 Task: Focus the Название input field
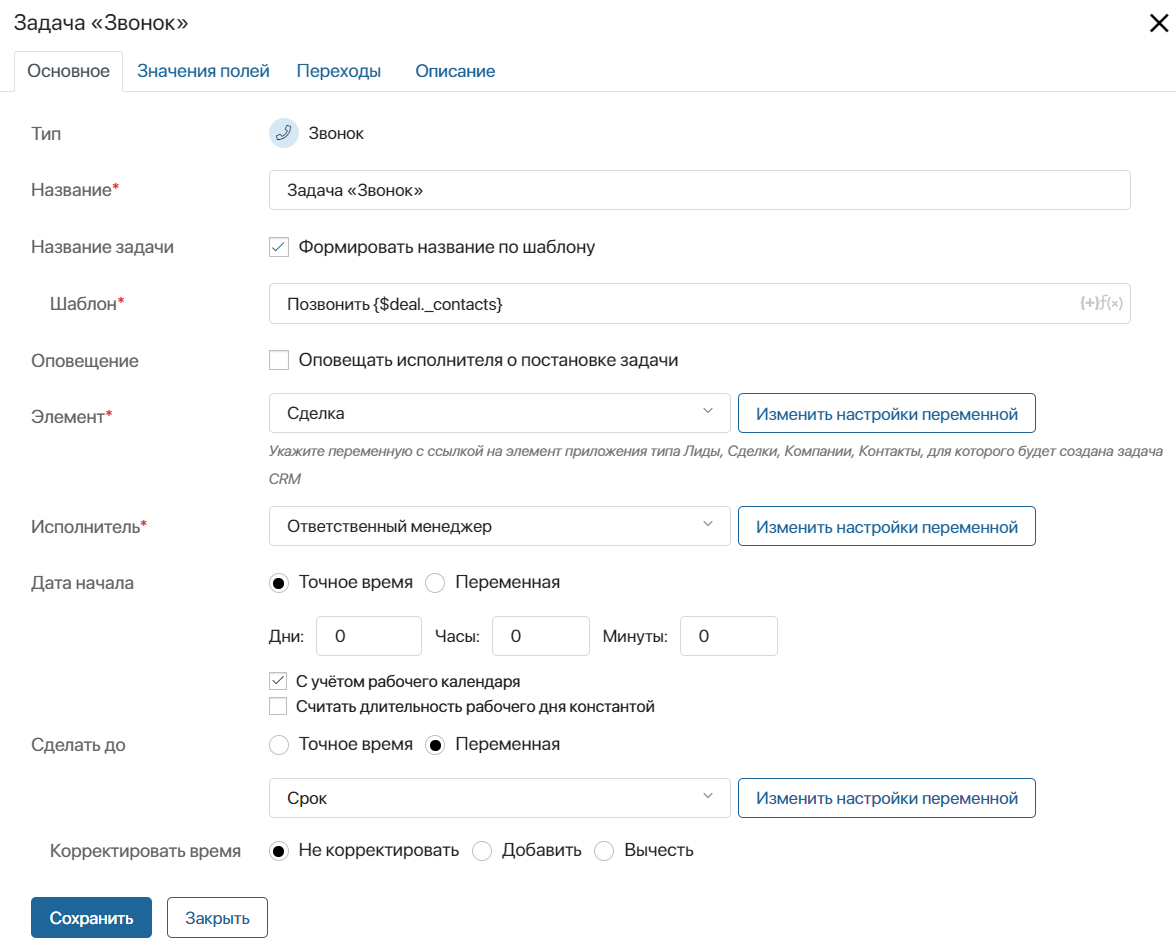tap(700, 190)
